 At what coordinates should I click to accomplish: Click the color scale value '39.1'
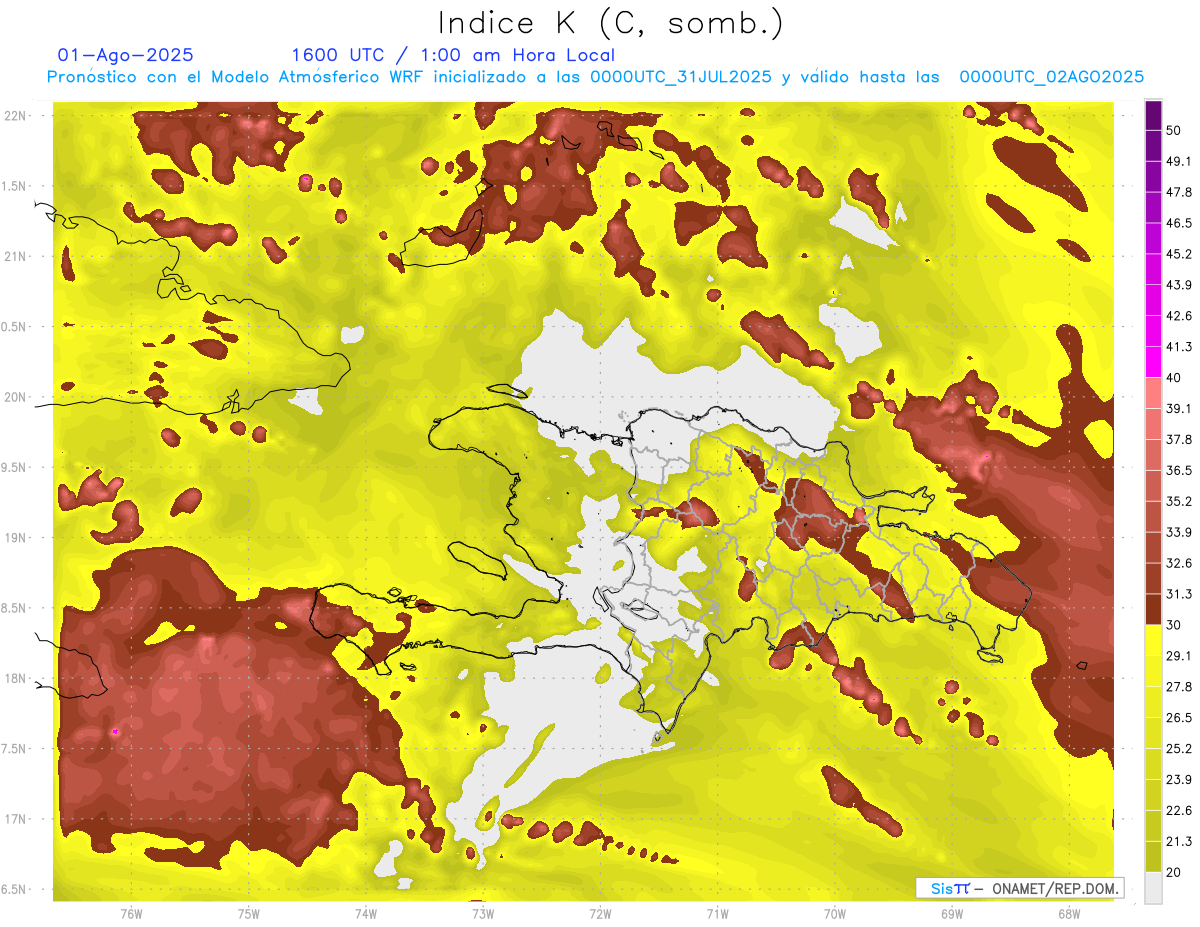click(1179, 408)
